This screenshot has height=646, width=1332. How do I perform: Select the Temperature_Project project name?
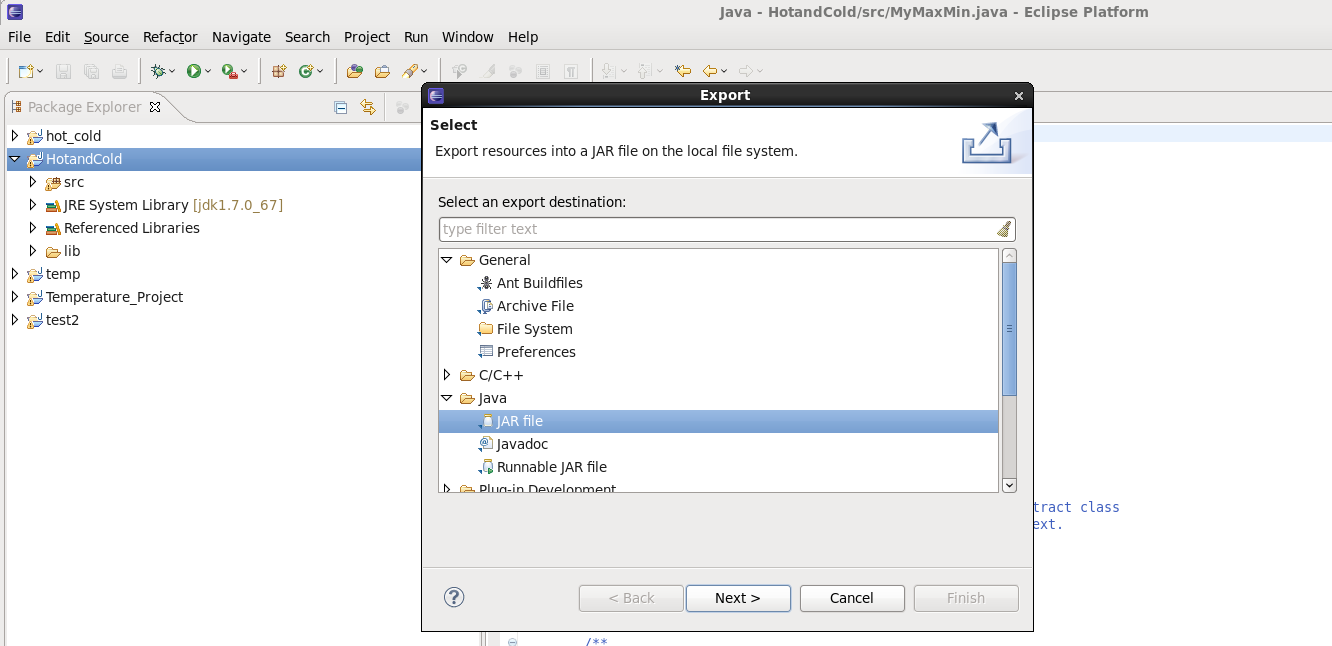pyautogui.click(x=114, y=297)
